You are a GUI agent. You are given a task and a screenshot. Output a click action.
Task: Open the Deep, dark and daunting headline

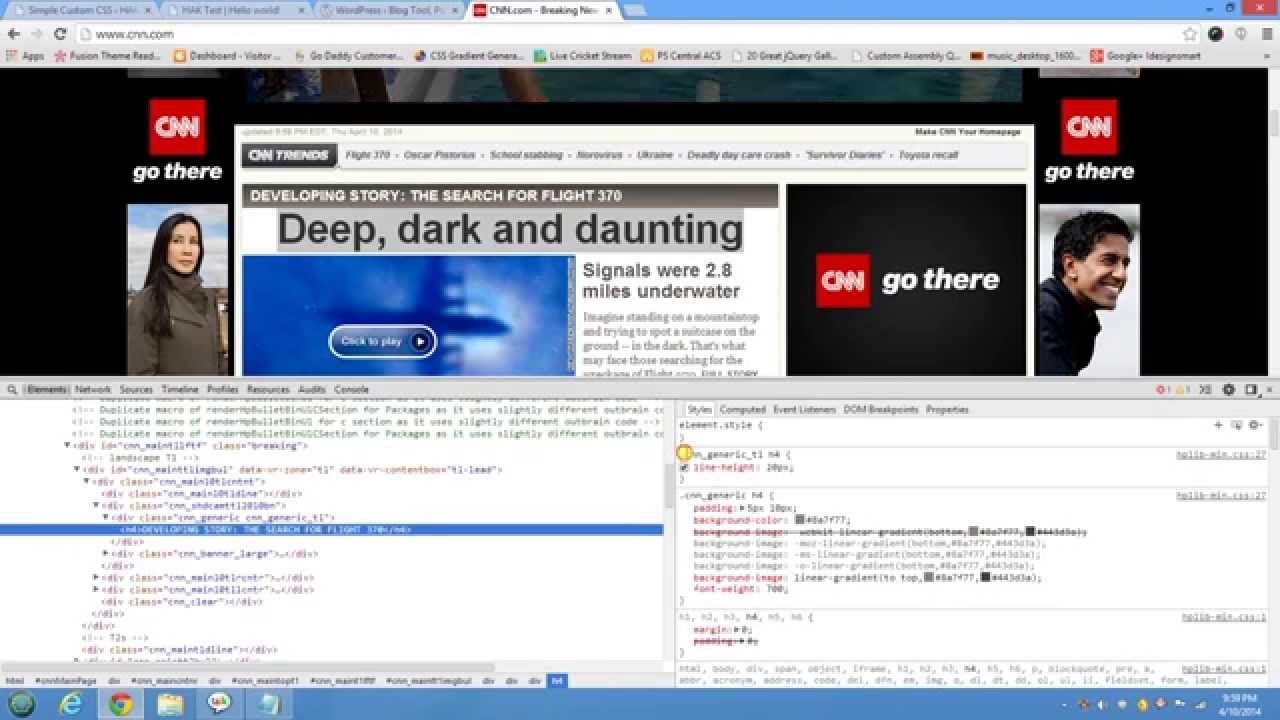510,230
